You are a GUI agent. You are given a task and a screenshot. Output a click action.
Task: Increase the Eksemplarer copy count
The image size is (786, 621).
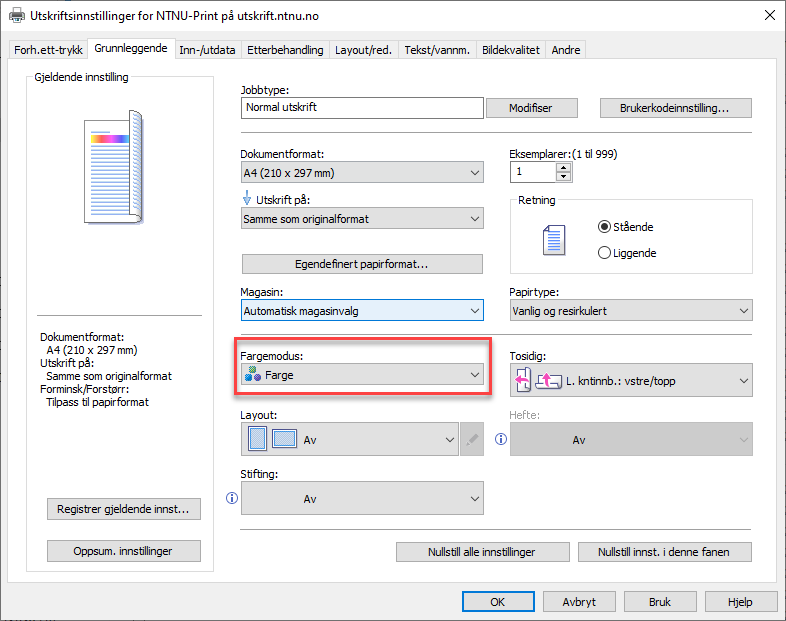click(564, 167)
